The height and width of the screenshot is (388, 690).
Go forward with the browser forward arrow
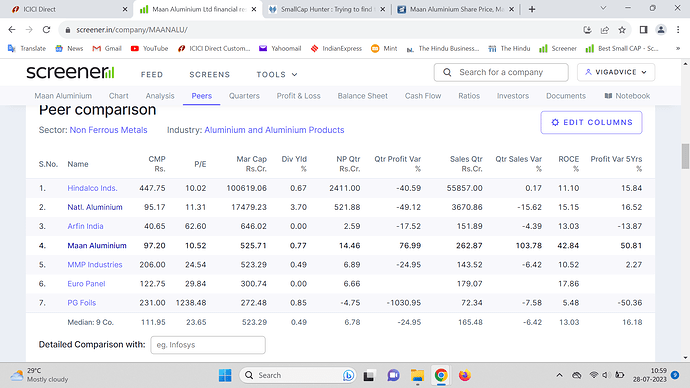tap(29, 29)
